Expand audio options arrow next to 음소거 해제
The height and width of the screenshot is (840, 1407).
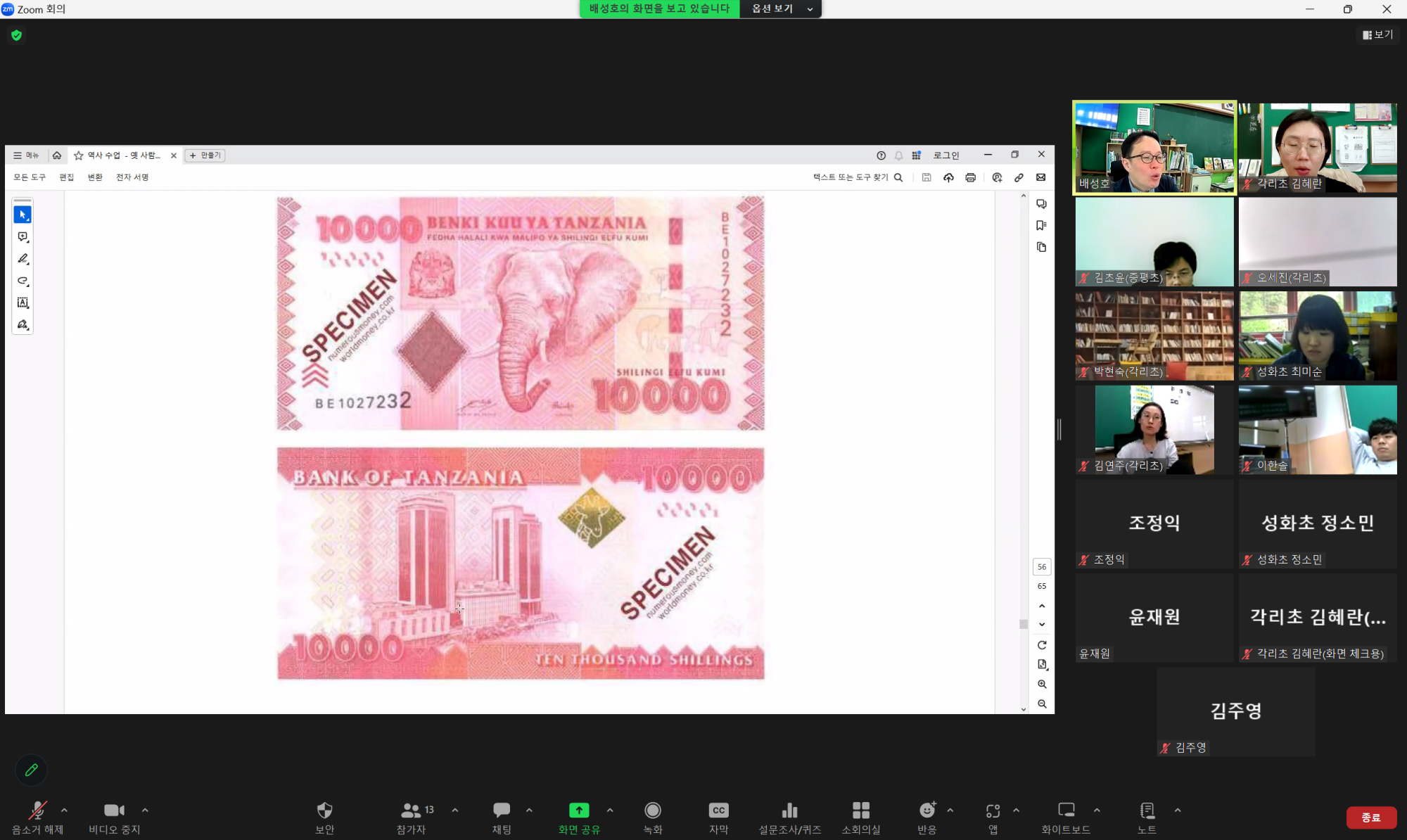65,810
